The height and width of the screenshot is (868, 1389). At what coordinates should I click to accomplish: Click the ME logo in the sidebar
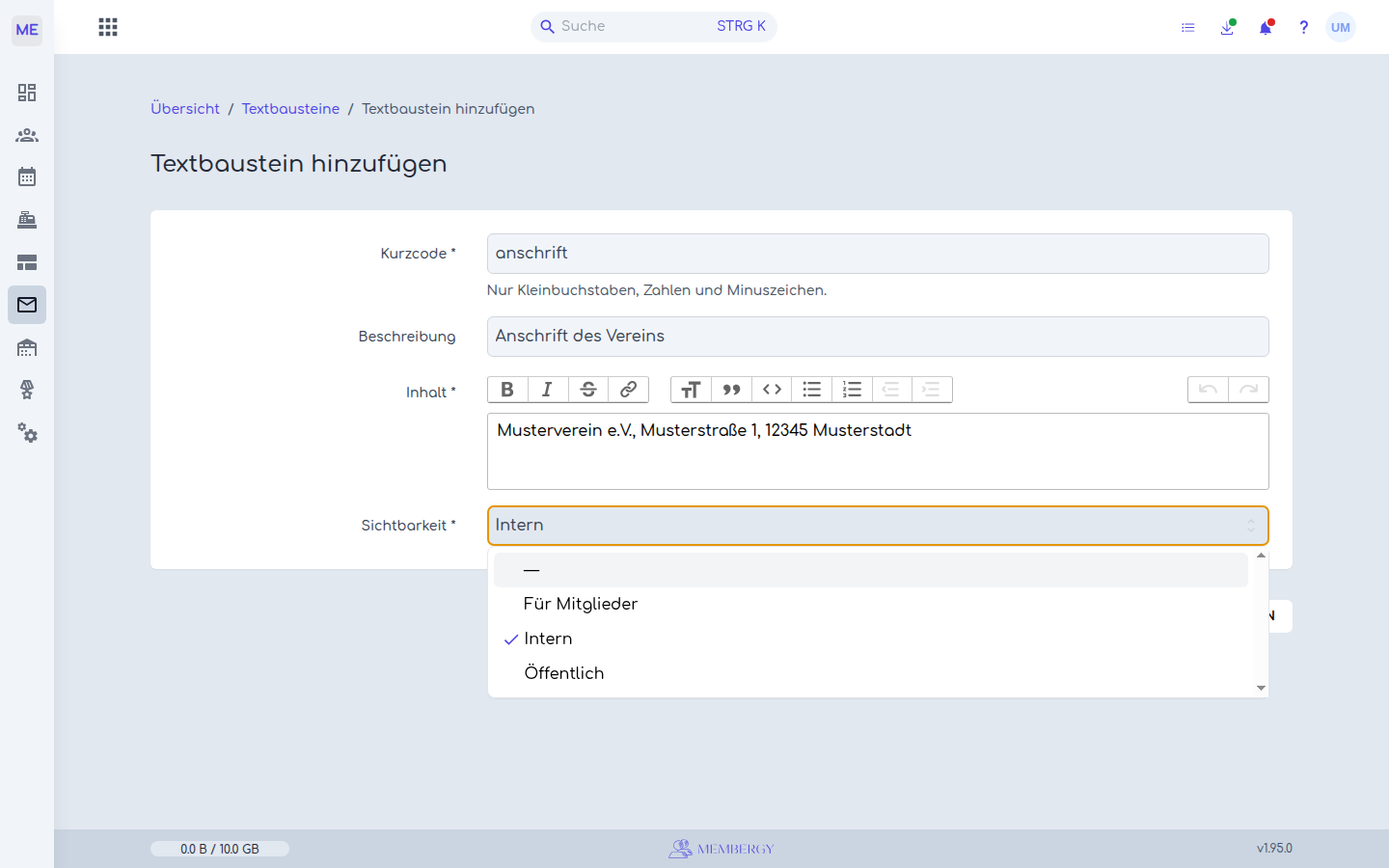coord(27,29)
